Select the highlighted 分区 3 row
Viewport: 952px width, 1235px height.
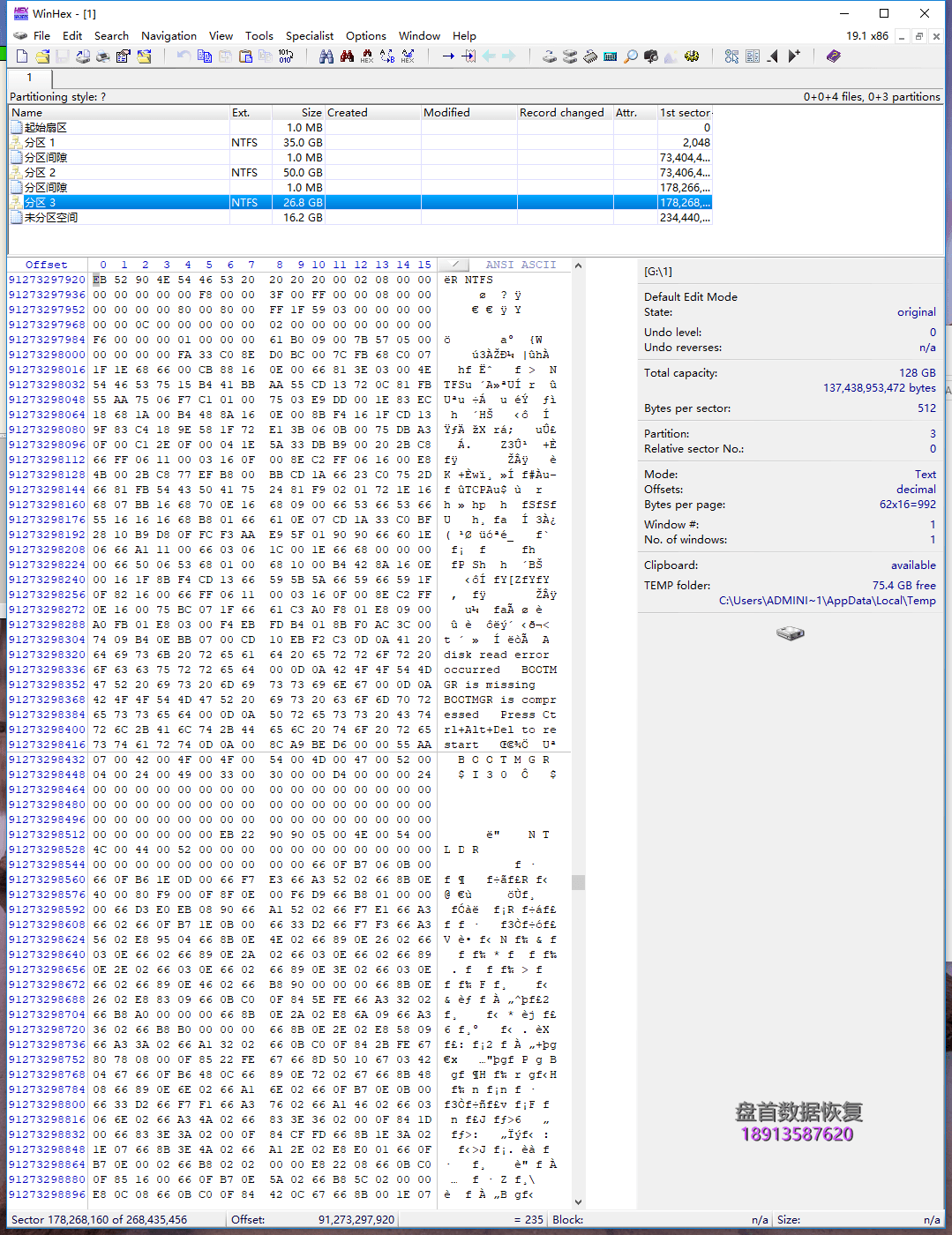(360, 203)
